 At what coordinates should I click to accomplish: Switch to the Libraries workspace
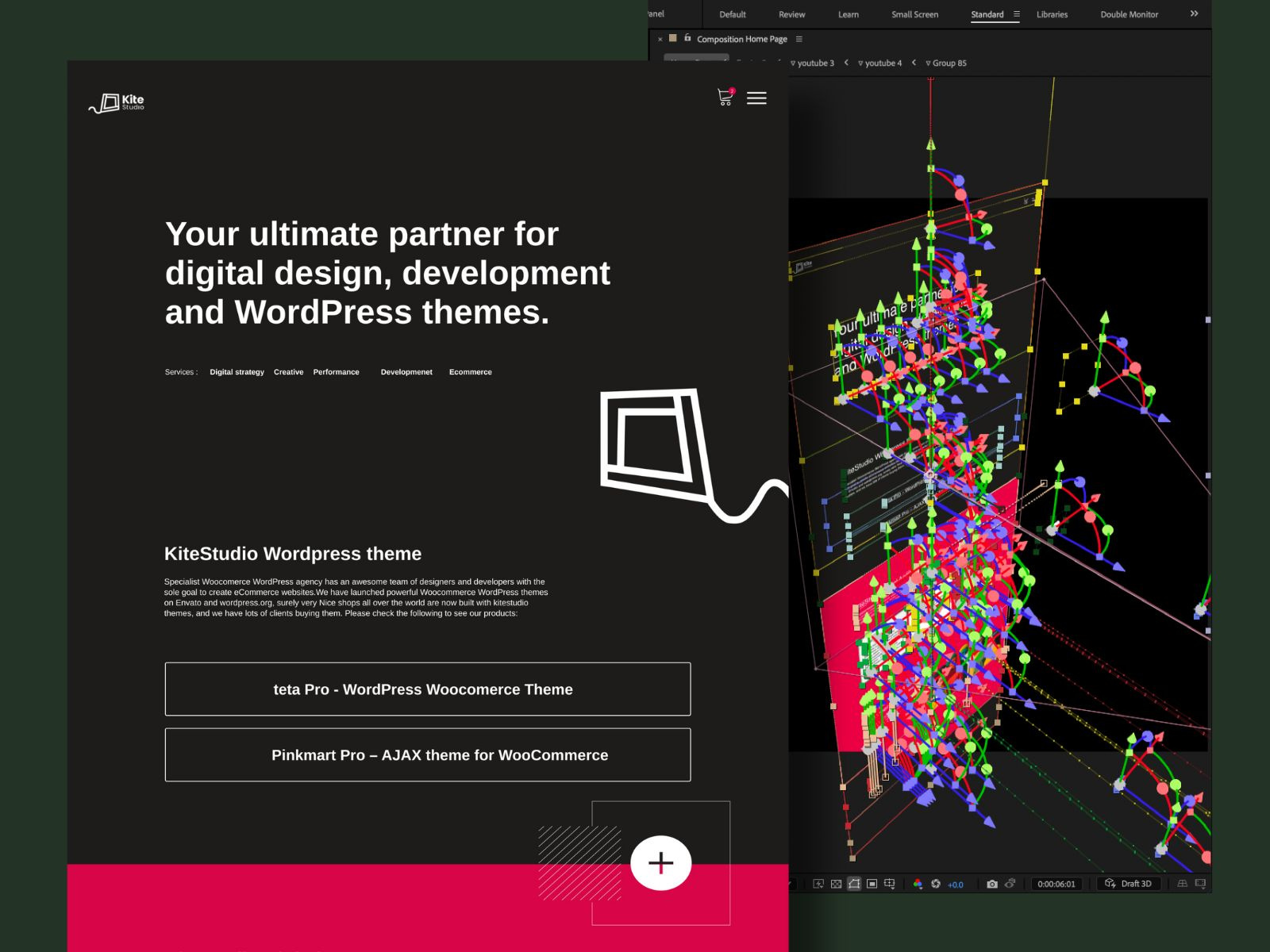tap(1052, 14)
